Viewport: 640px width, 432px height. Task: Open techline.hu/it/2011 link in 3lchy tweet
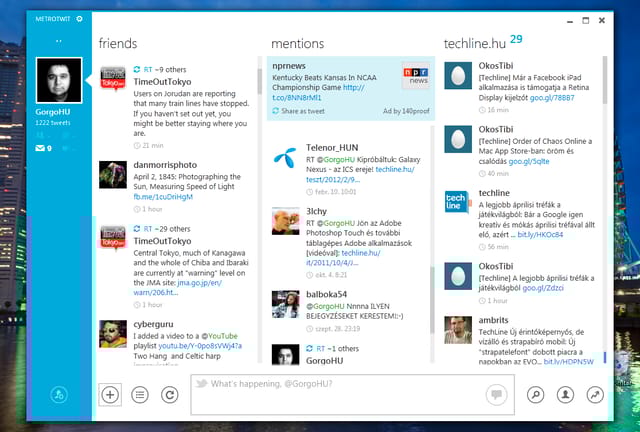point(343,258)
